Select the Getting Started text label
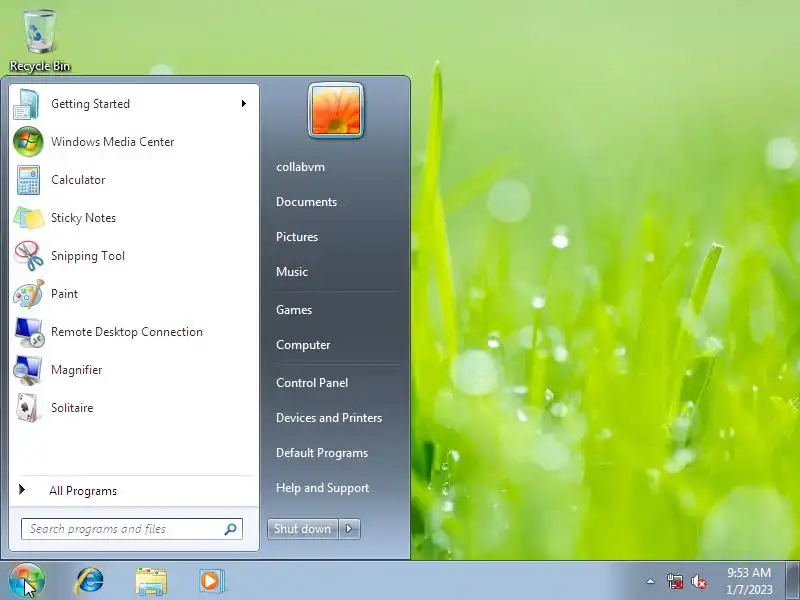The width and height of the screenshot is (800, 600). [90, 104]
